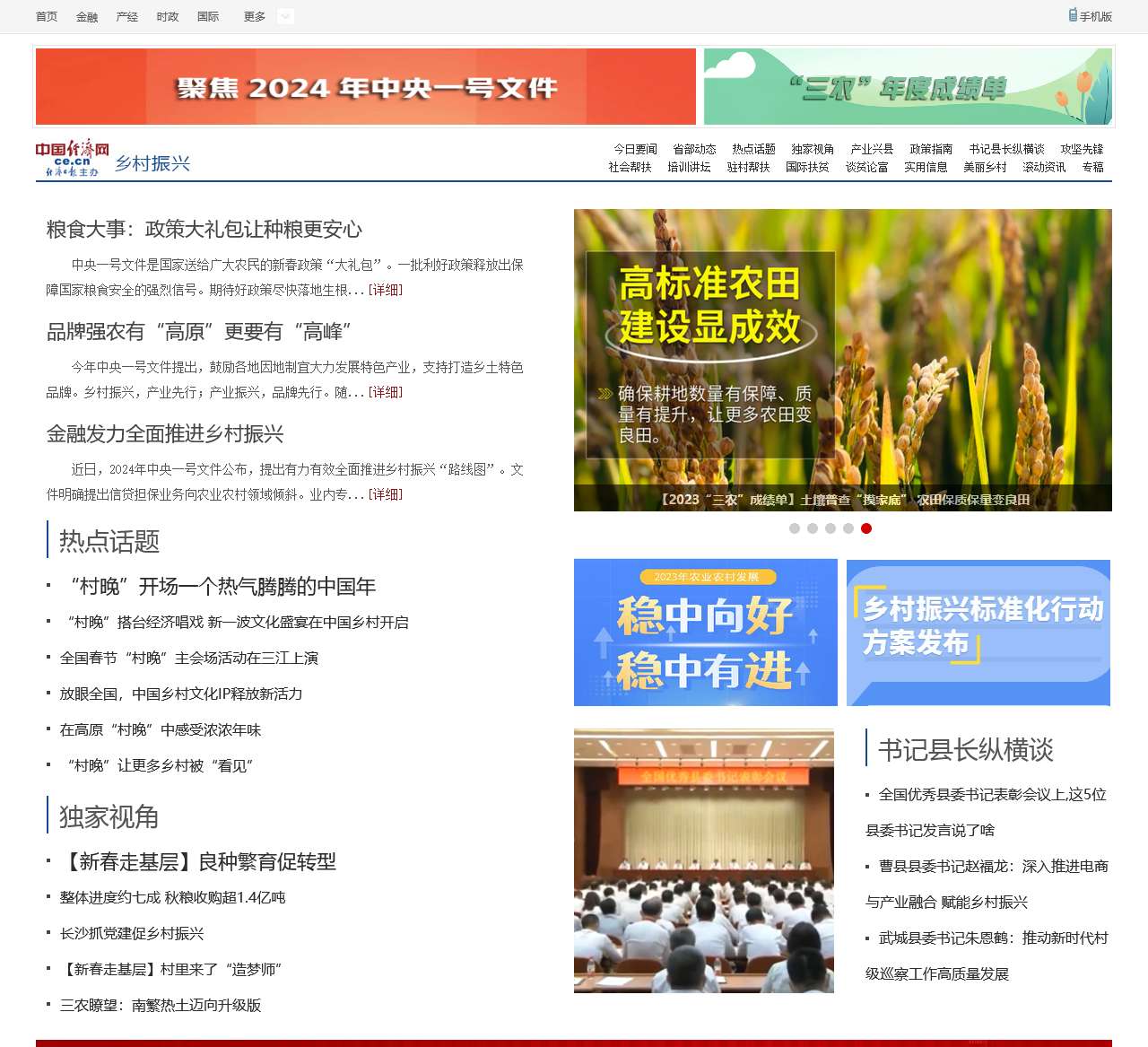The width and height of the screenshot is (1148, 1047).
Task: Open the "三农"年度成绩单 banner
Action: (x=908, y=87)
